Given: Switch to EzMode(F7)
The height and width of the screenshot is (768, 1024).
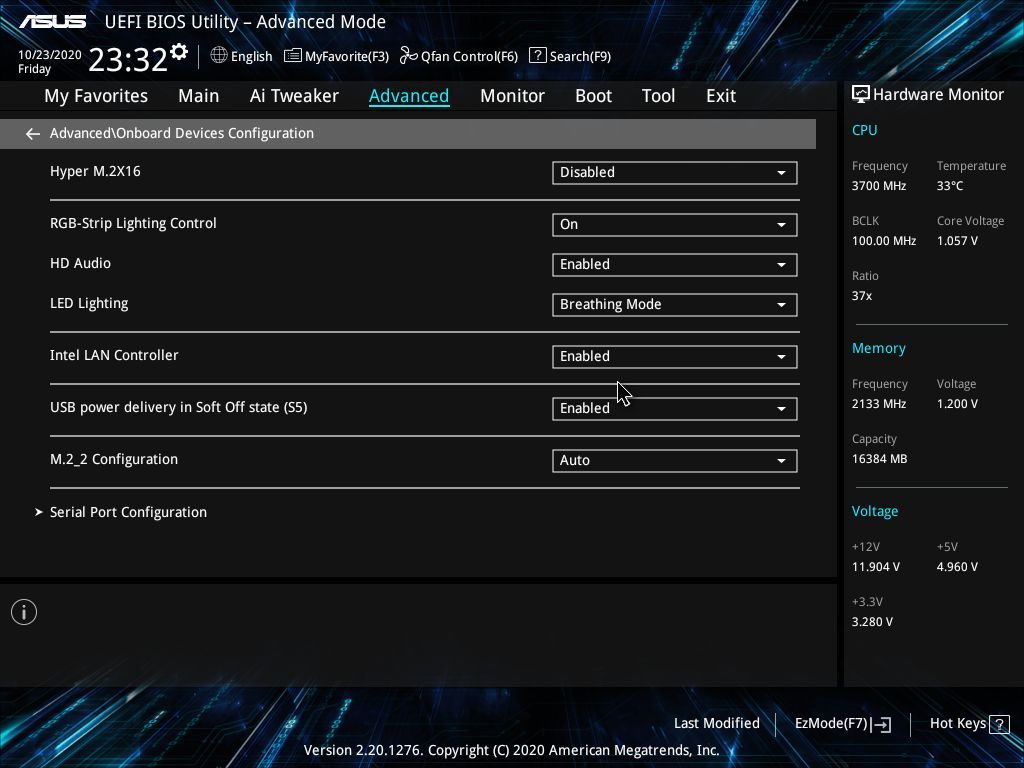Looking at the screenshot, I should pyautogui.click(x=842, y=724).
